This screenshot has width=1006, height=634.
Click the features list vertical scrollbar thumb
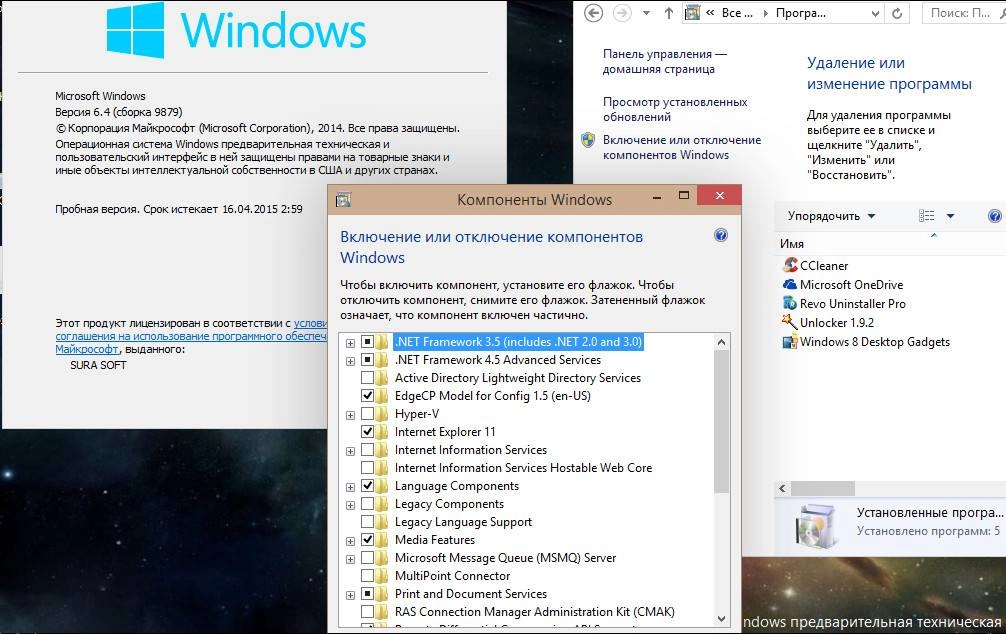coord(721,422)
